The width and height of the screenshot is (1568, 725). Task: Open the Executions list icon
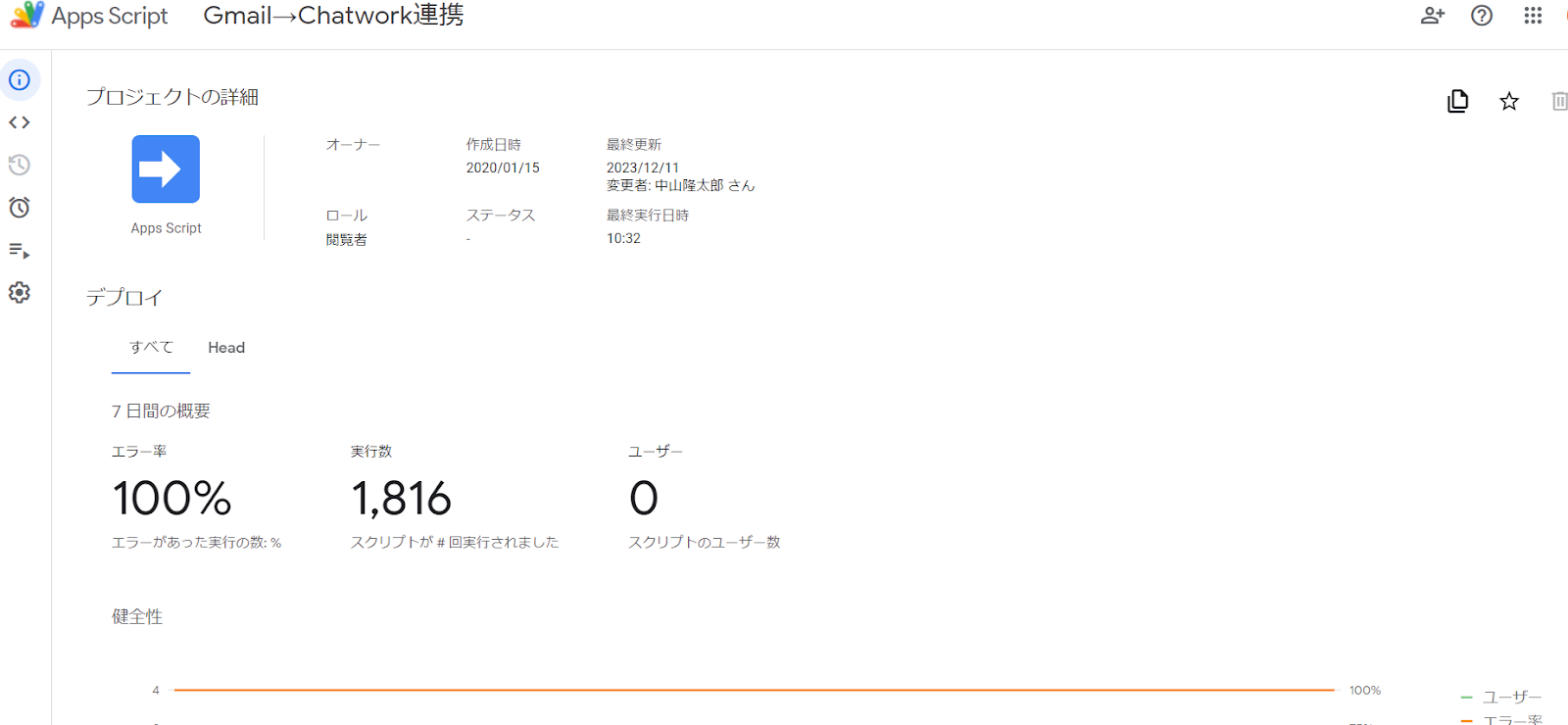[20, 251]
